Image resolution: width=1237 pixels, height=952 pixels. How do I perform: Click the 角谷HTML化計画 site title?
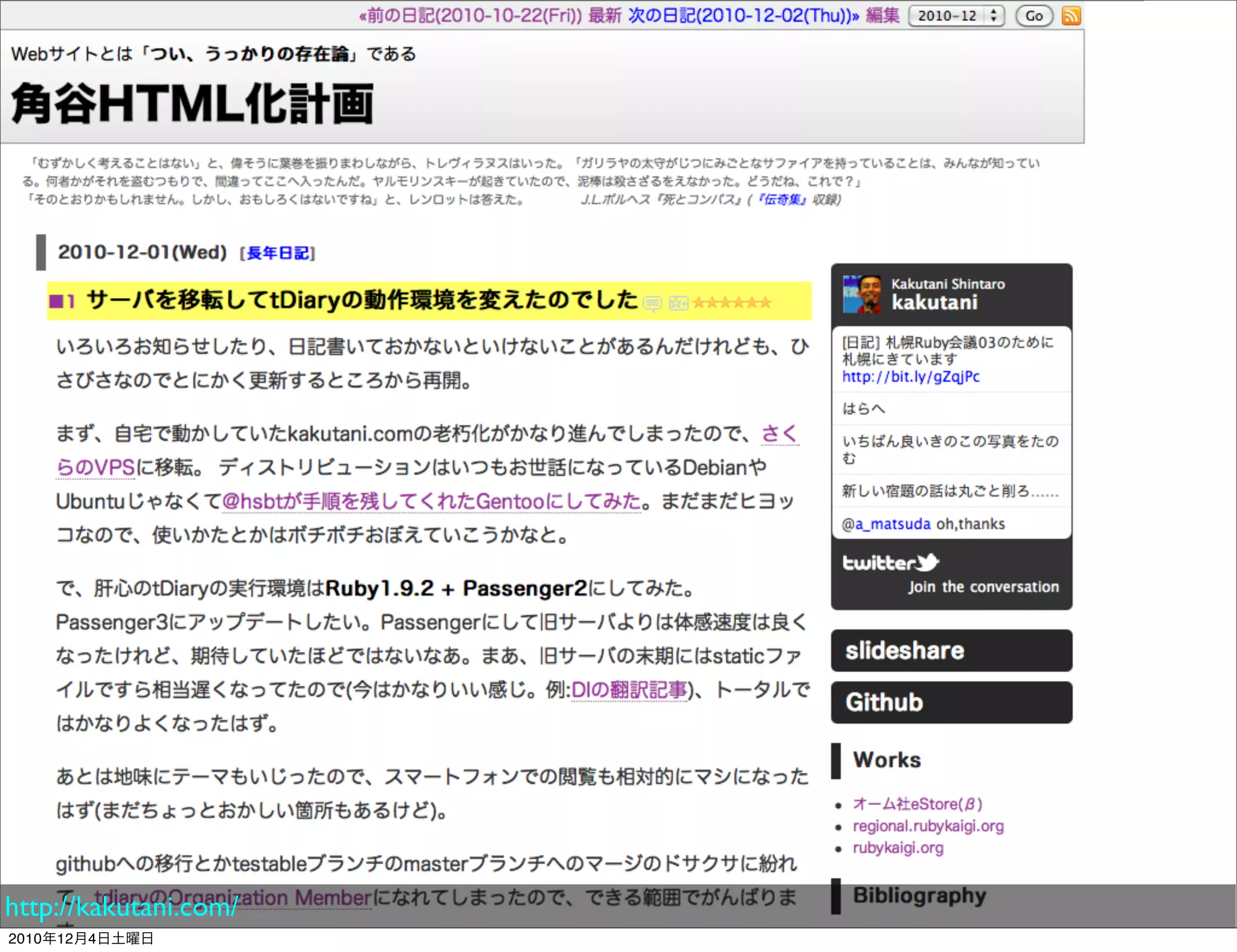coord(193,104)
